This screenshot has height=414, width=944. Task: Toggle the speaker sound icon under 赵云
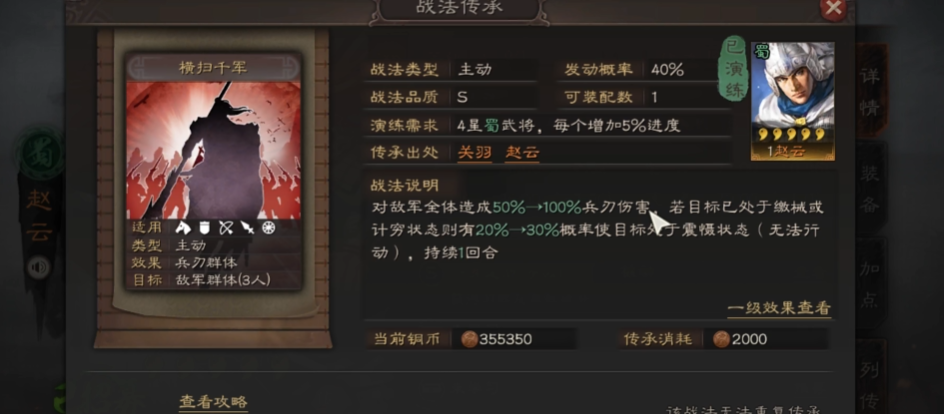tap(38, 267)
